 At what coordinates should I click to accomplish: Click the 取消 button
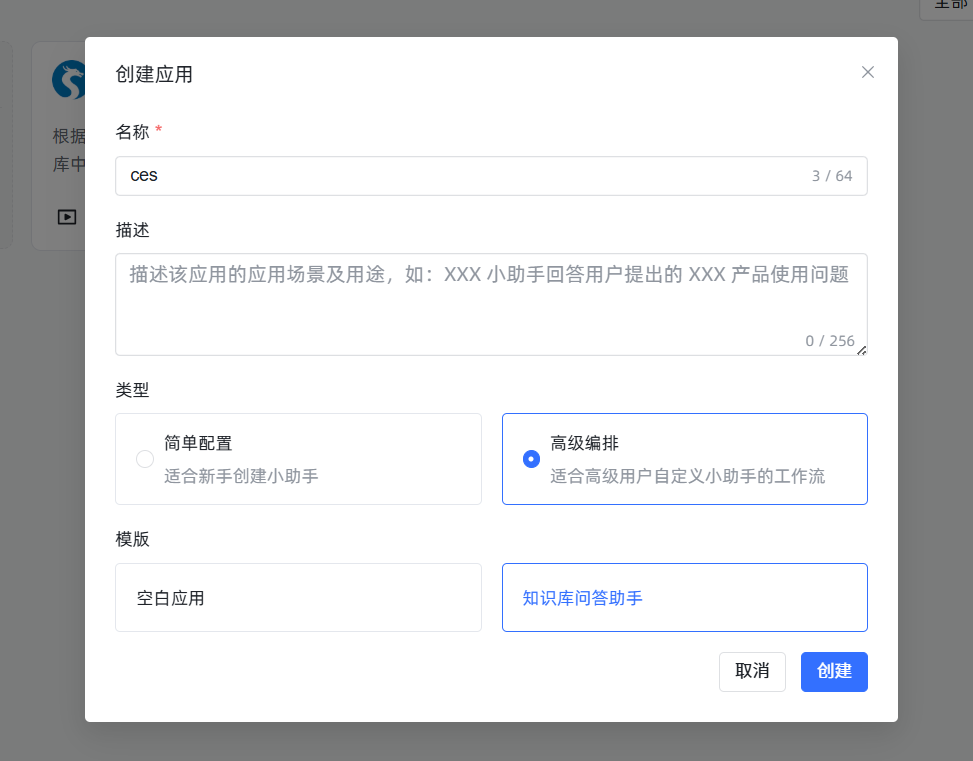click(752, 671)
